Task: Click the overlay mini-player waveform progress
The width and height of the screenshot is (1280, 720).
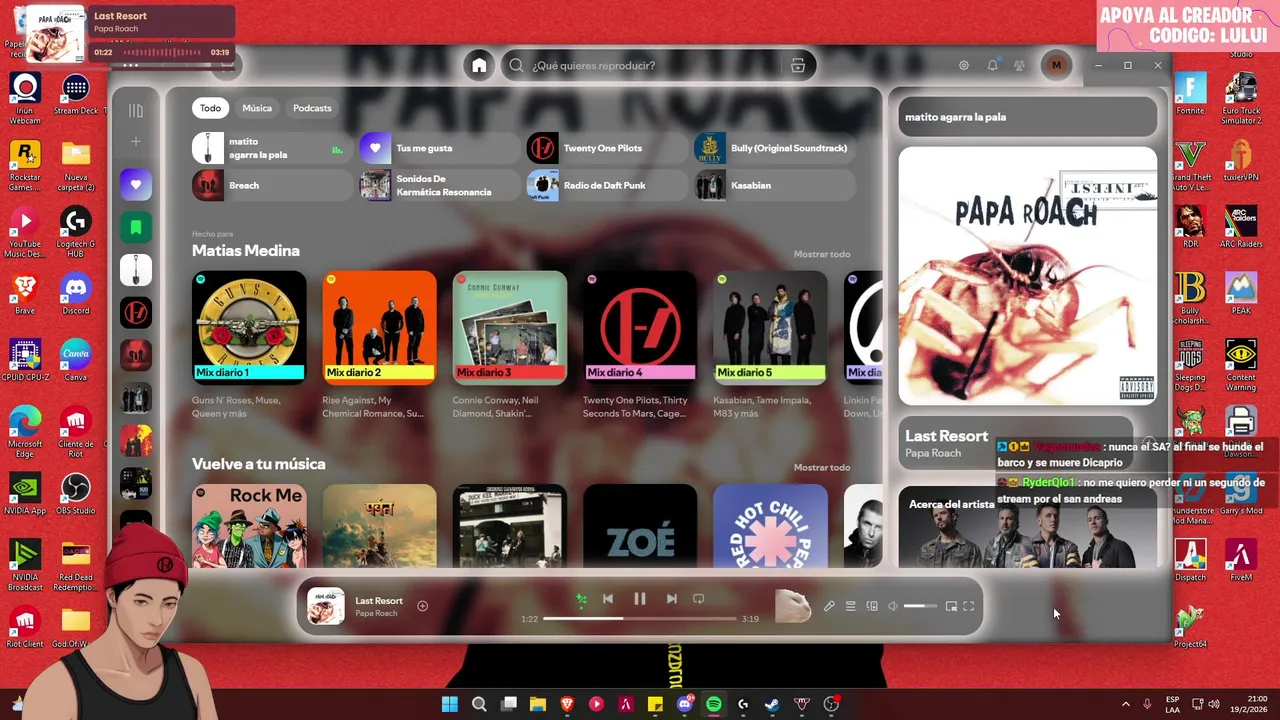Action: pos(162,52)
